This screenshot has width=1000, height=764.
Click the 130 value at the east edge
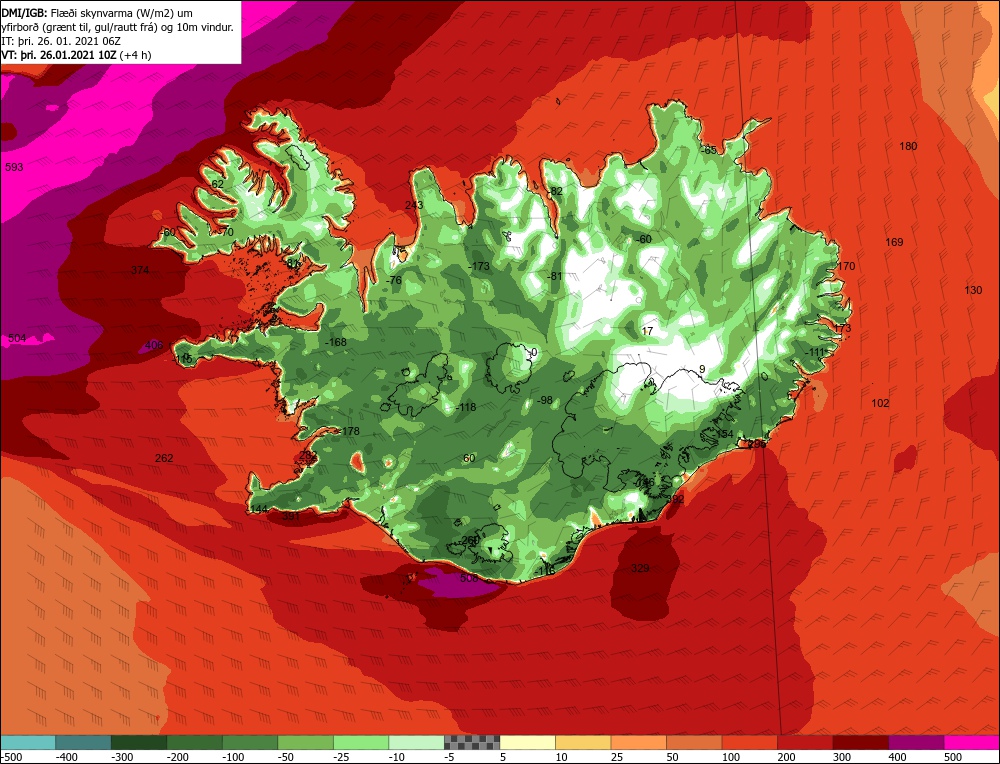coord(973,290)
